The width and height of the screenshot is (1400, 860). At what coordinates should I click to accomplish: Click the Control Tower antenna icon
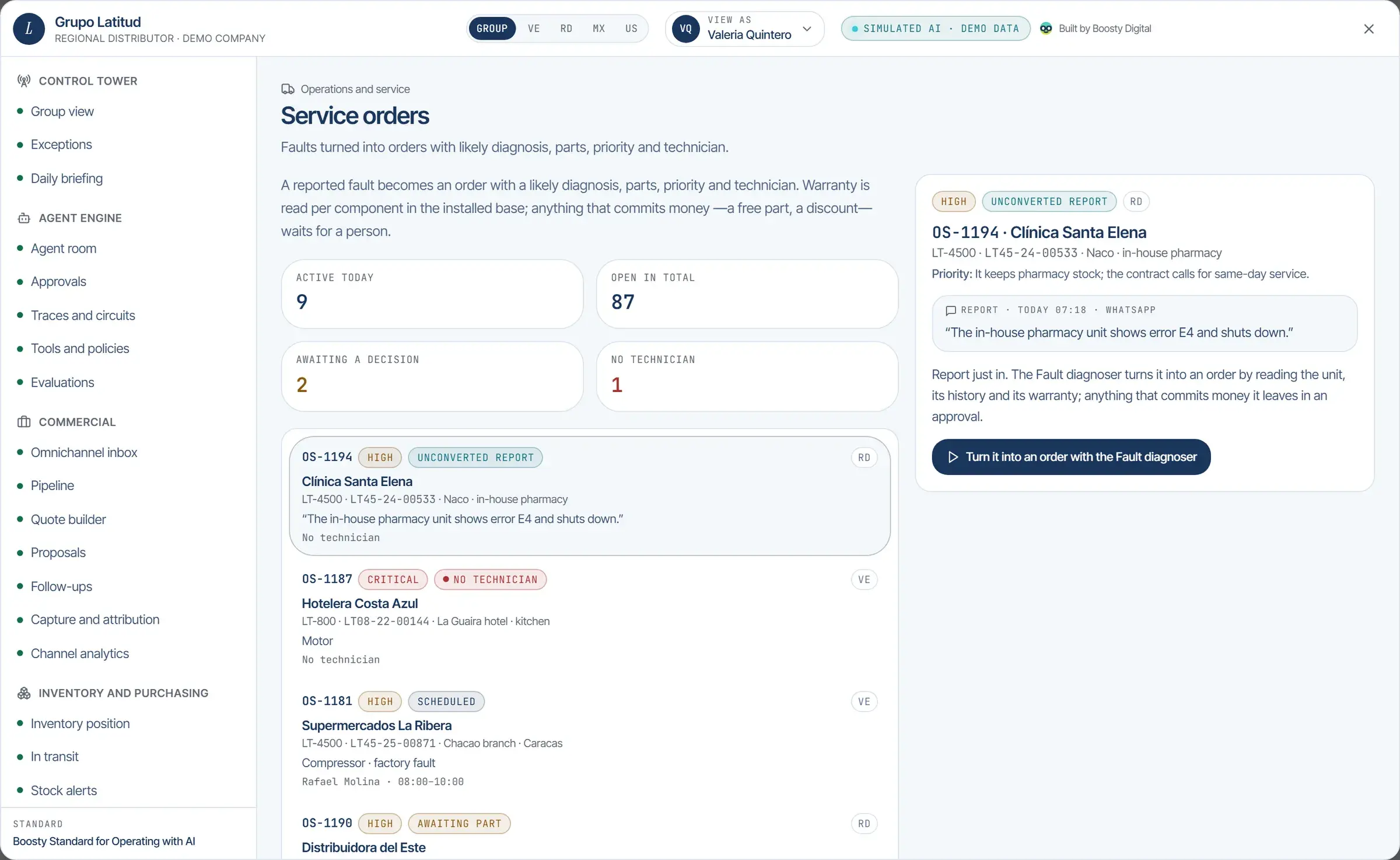coord(24,81)
